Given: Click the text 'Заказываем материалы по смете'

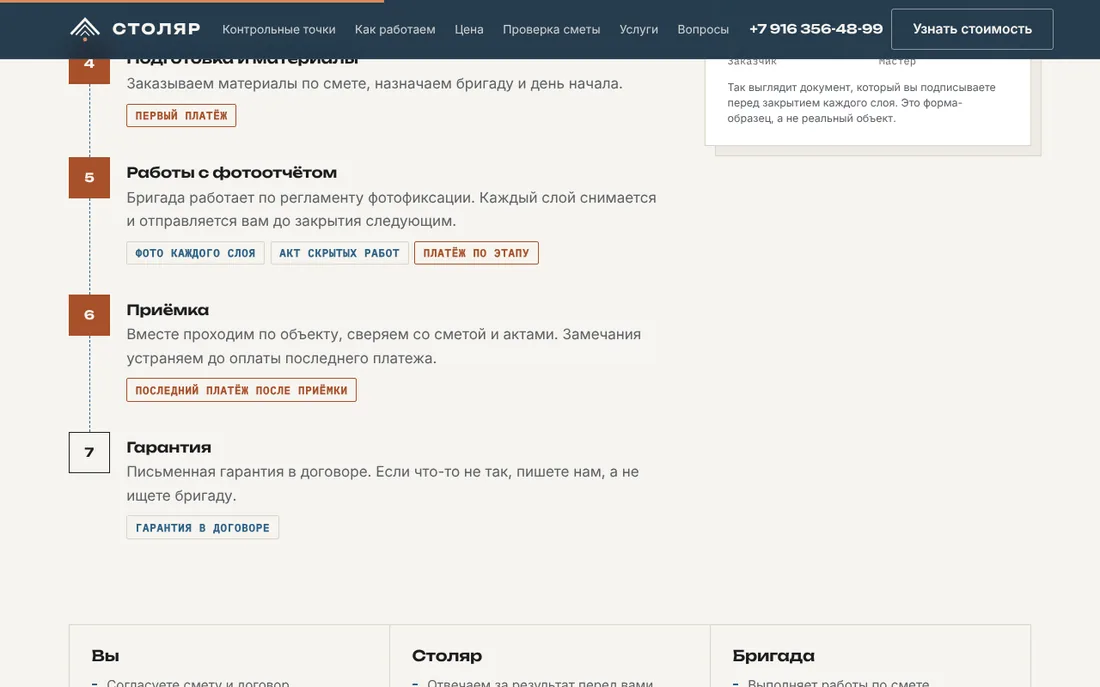Looking at the screenshot, I should click(x=246, y=84).
